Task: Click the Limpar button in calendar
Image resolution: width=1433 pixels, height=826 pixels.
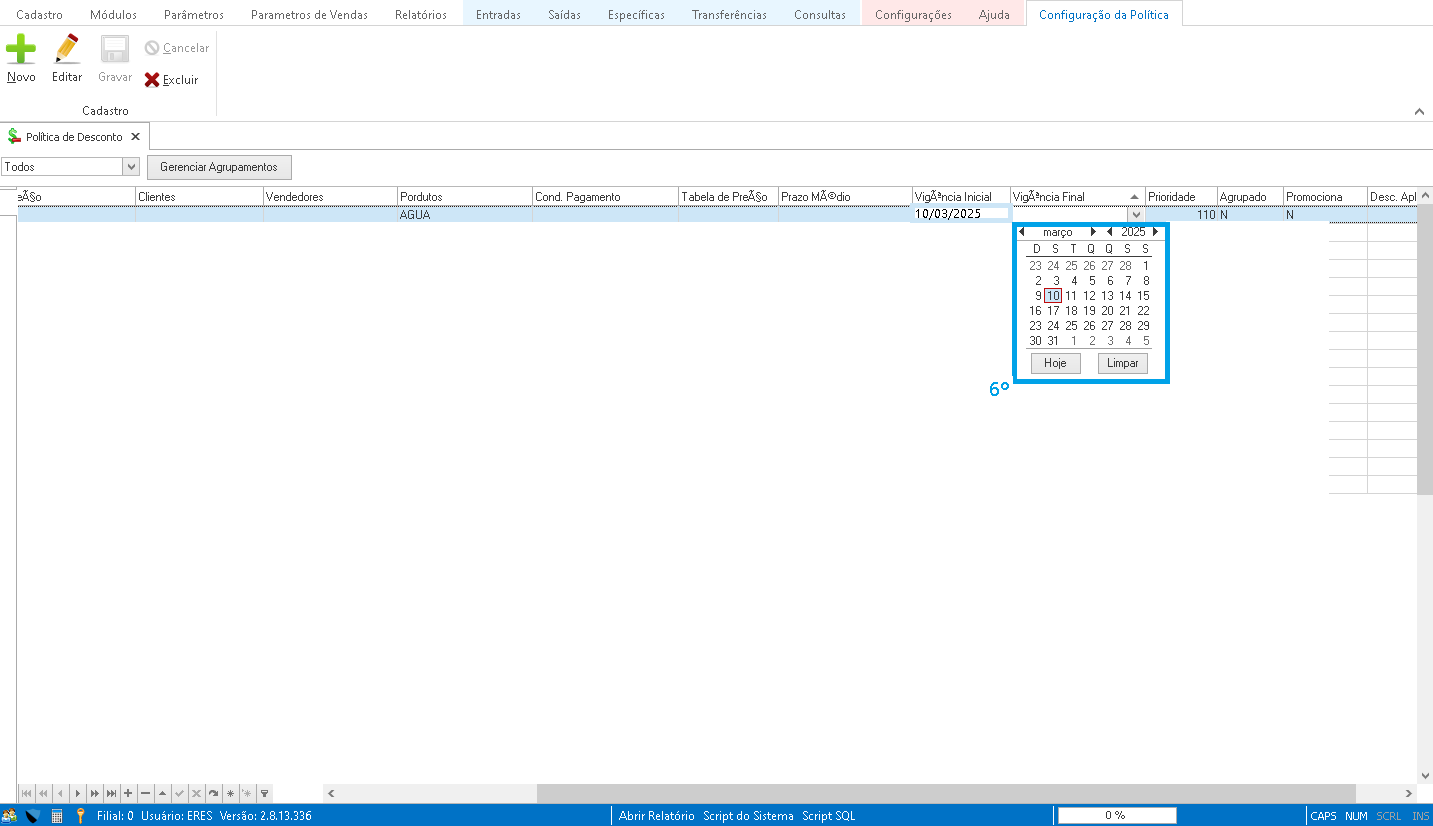Action: [1122, 363]
